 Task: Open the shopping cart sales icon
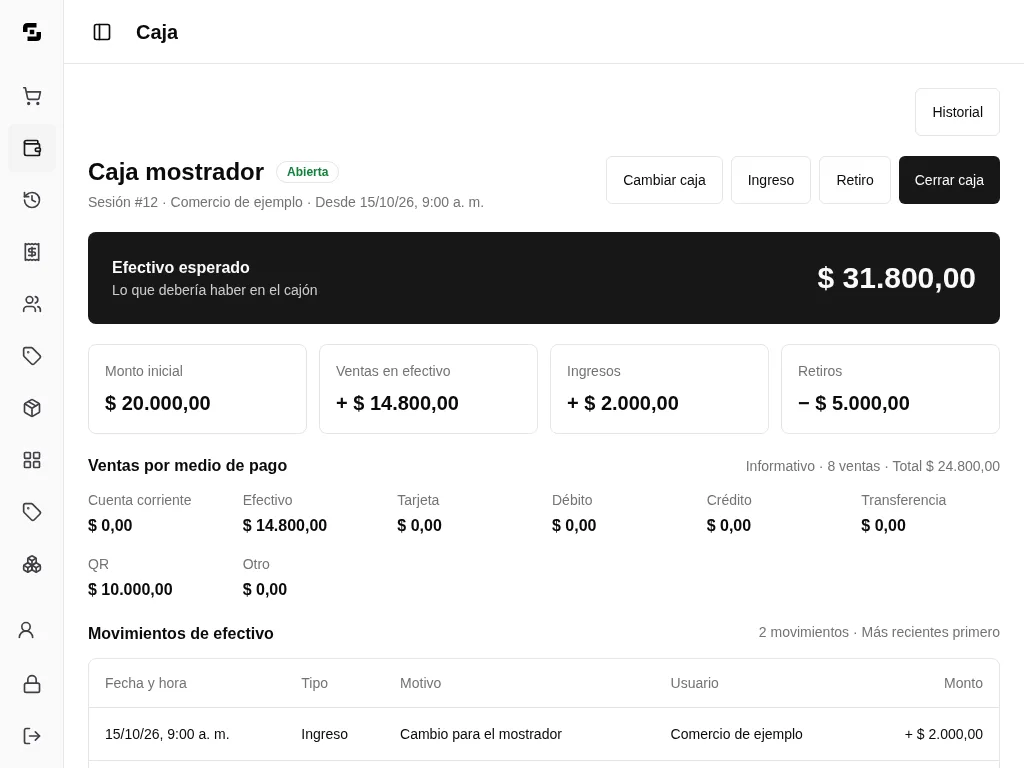[x=32, y=96]
